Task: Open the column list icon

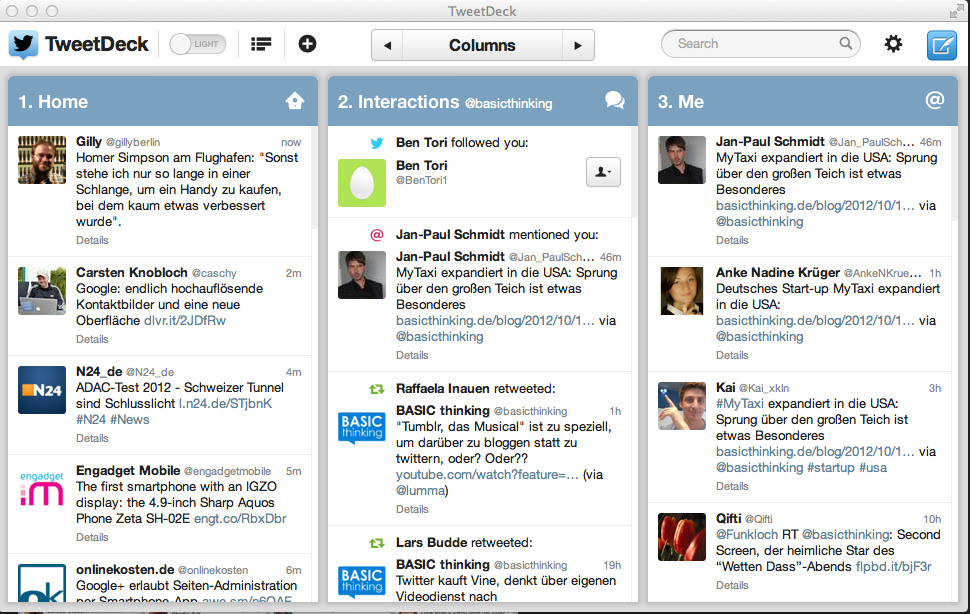Action: coord(261,44)
